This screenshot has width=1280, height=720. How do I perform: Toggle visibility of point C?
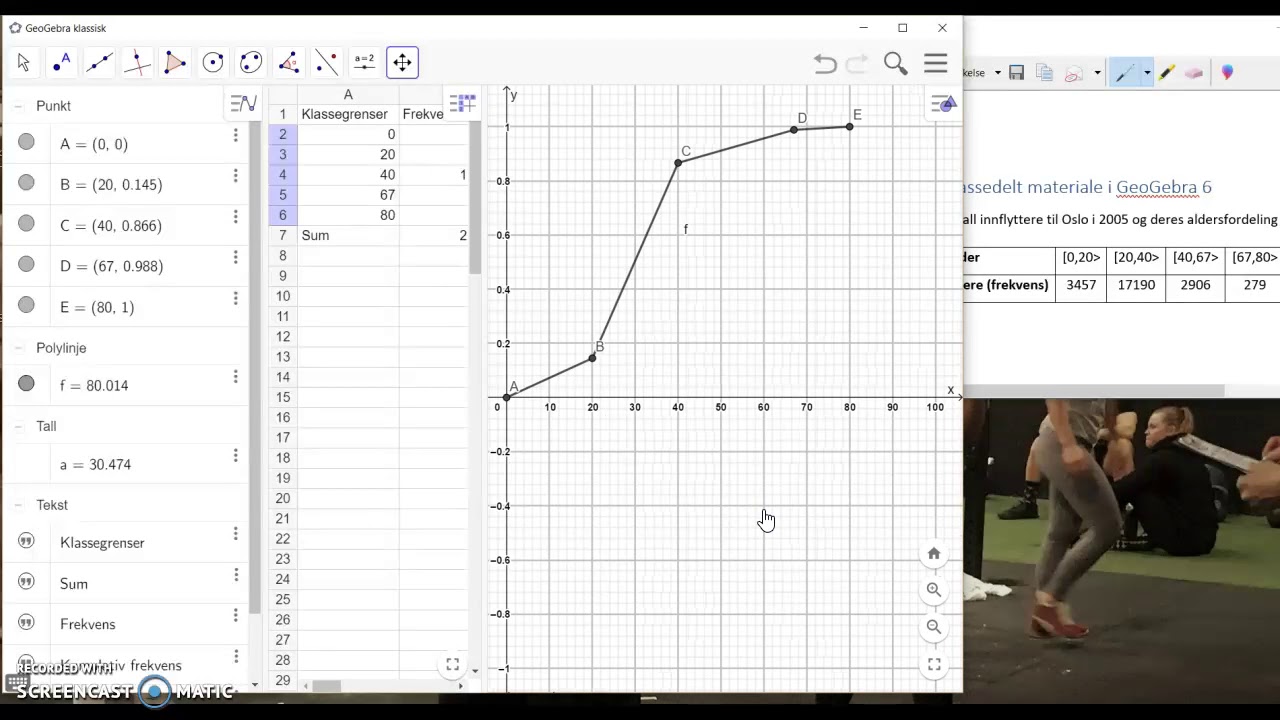click(x=26, y=224)
